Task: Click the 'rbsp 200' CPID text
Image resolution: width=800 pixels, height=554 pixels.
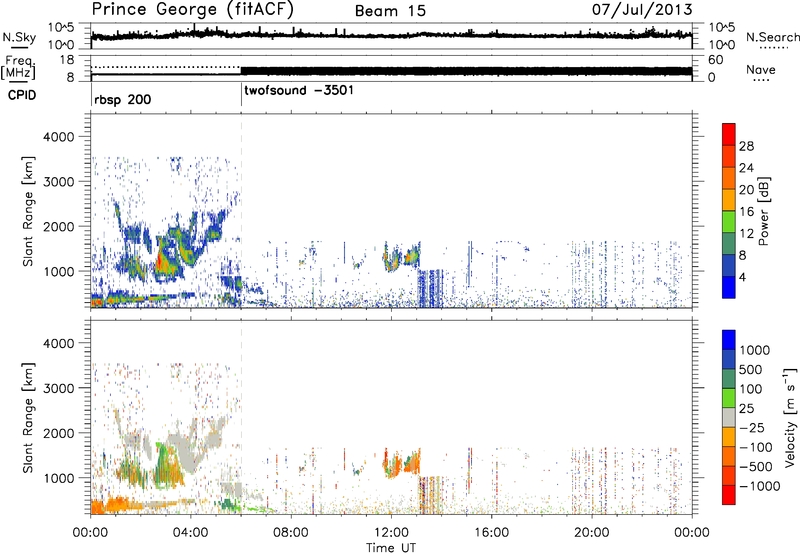Action: coord(122,99)
